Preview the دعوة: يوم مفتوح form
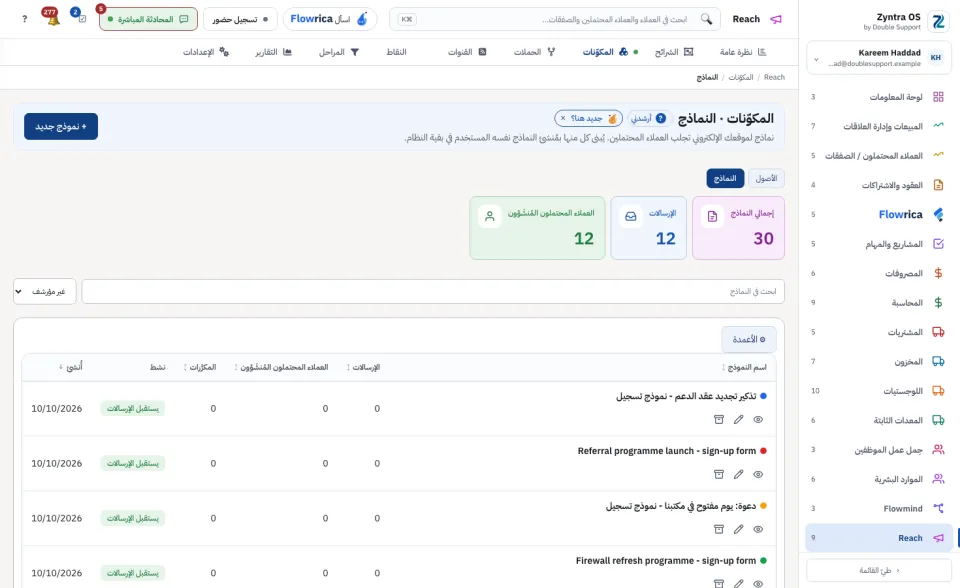960x588 pixels. tap(758, 529)
